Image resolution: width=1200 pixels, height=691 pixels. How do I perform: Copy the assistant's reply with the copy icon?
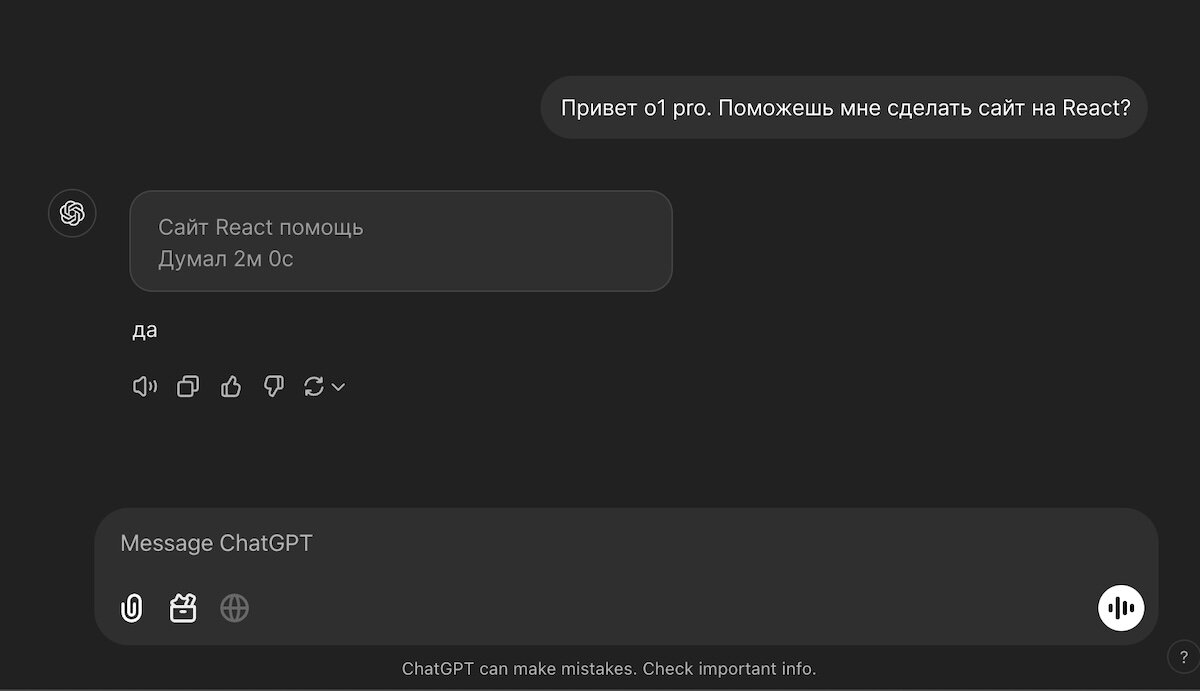(x=188, y=387)
